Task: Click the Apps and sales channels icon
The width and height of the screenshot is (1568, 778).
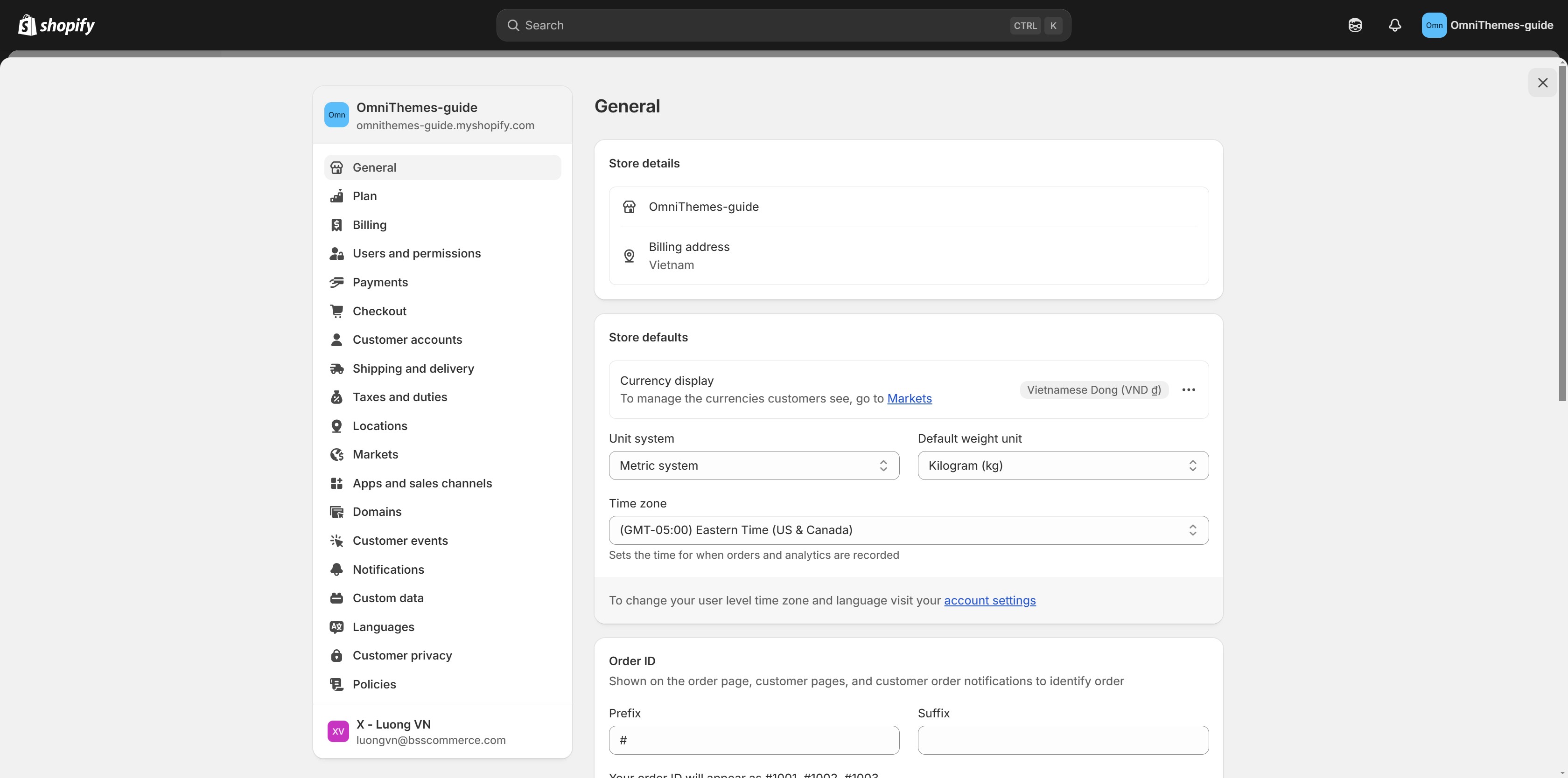Action: pyautogui.click(x=336, y=484)
